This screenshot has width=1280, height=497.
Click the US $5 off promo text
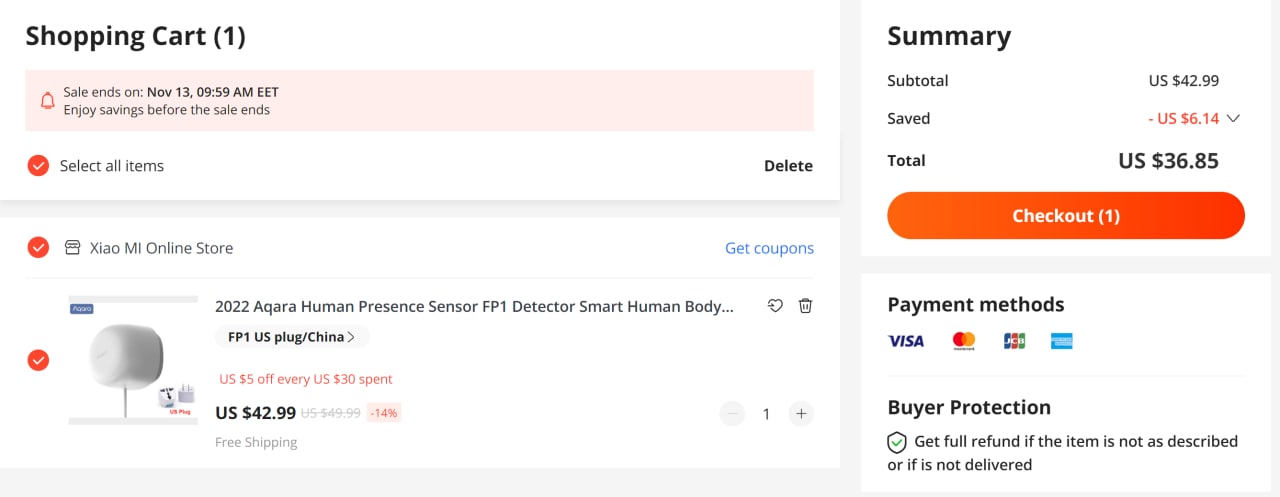306,379
